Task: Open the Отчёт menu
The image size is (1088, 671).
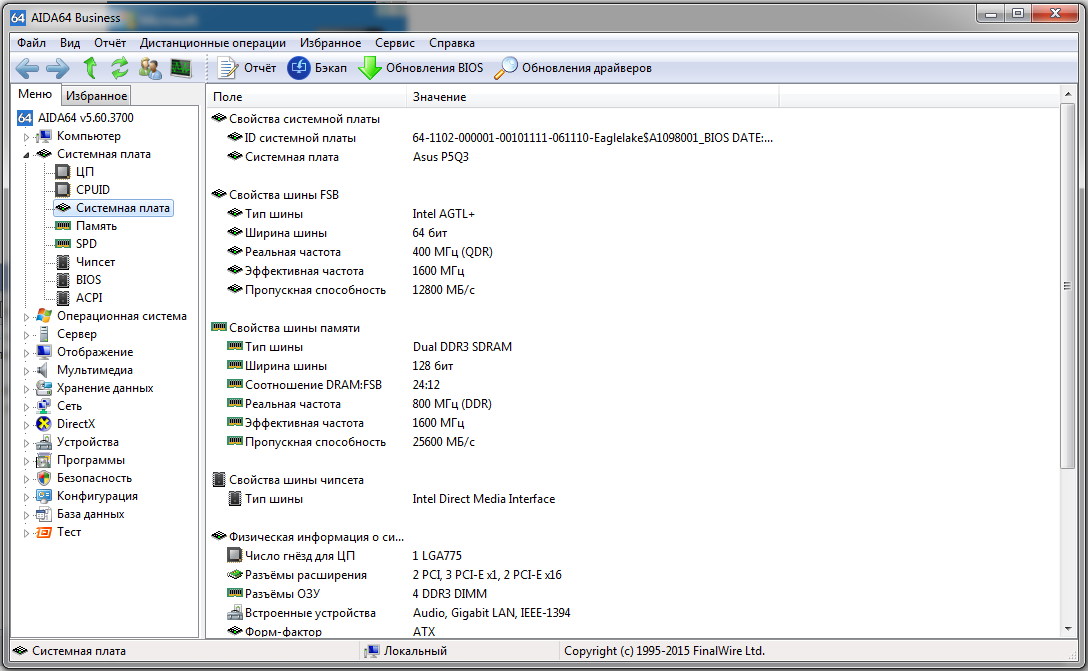Action: pyautogui.click(x=110, y=43)
